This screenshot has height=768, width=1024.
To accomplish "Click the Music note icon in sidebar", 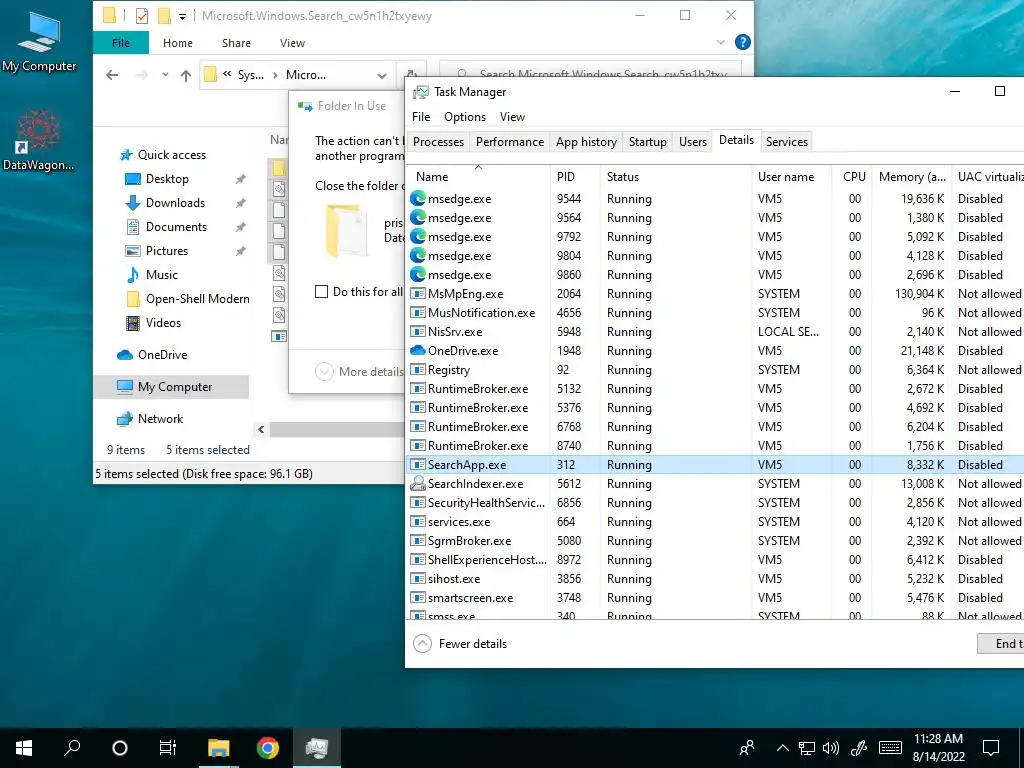I will (x=133, y=275).
